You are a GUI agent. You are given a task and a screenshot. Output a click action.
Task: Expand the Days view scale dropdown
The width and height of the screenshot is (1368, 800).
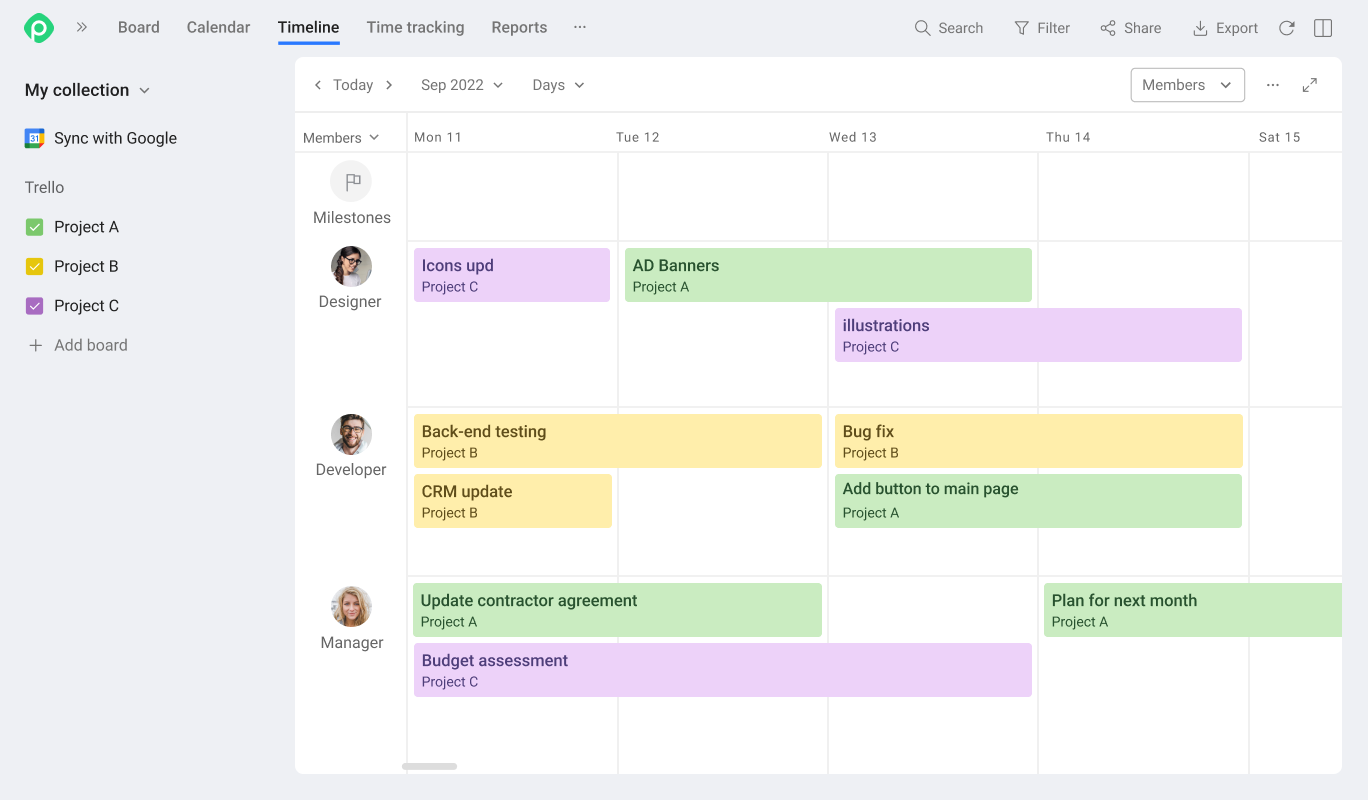558,85
